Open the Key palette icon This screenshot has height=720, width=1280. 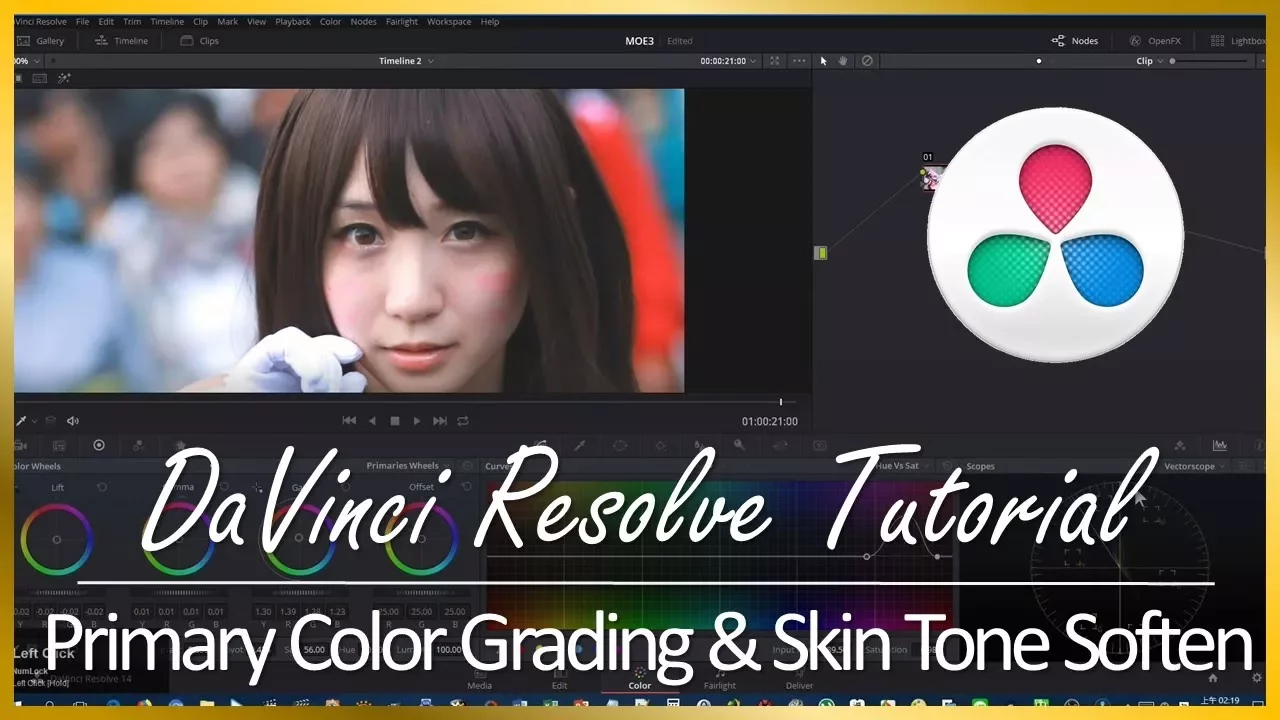(x=739, y=445)
